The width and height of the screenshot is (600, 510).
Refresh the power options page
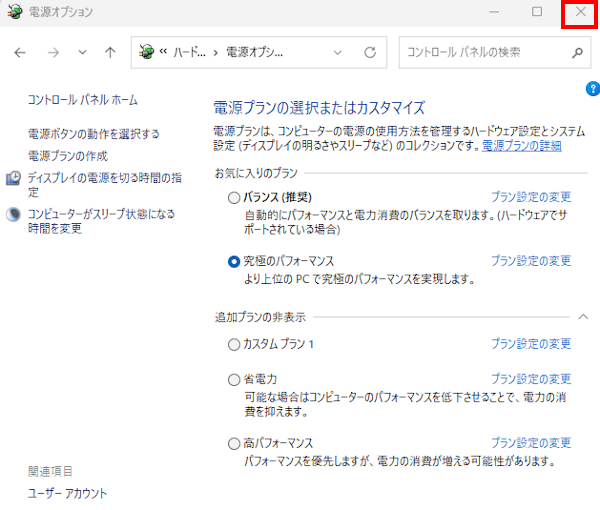click(x=369, y=52)
